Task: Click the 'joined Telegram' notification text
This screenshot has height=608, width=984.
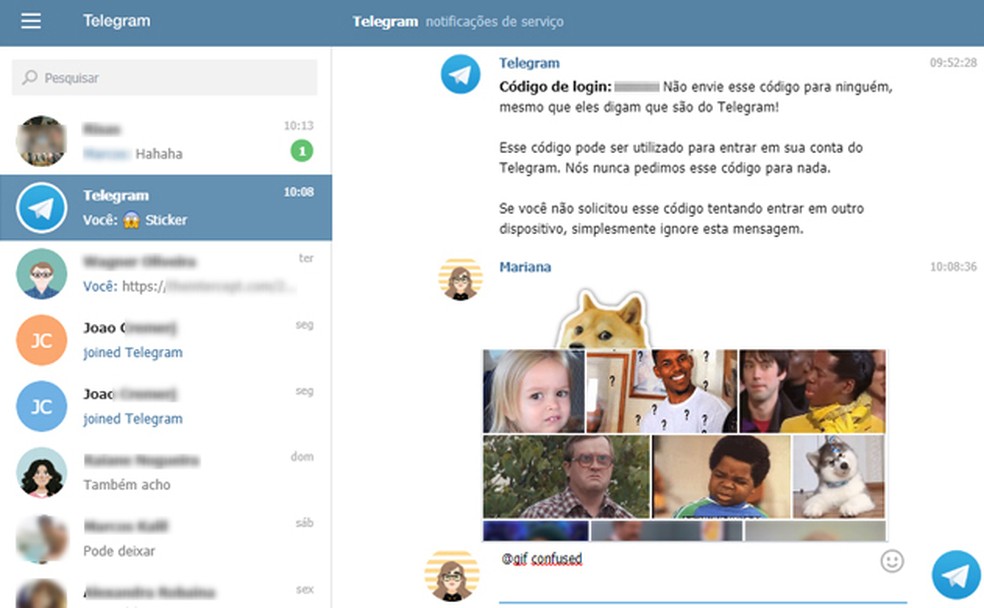Action: (132, 353)
